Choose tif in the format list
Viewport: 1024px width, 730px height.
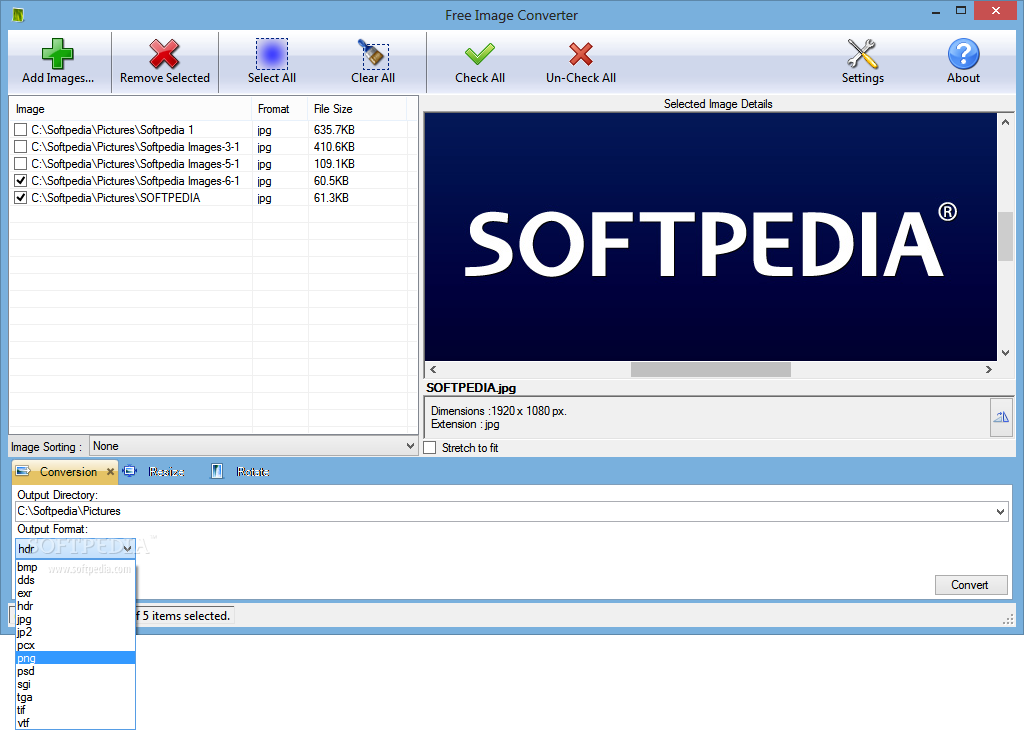(75, 710)
